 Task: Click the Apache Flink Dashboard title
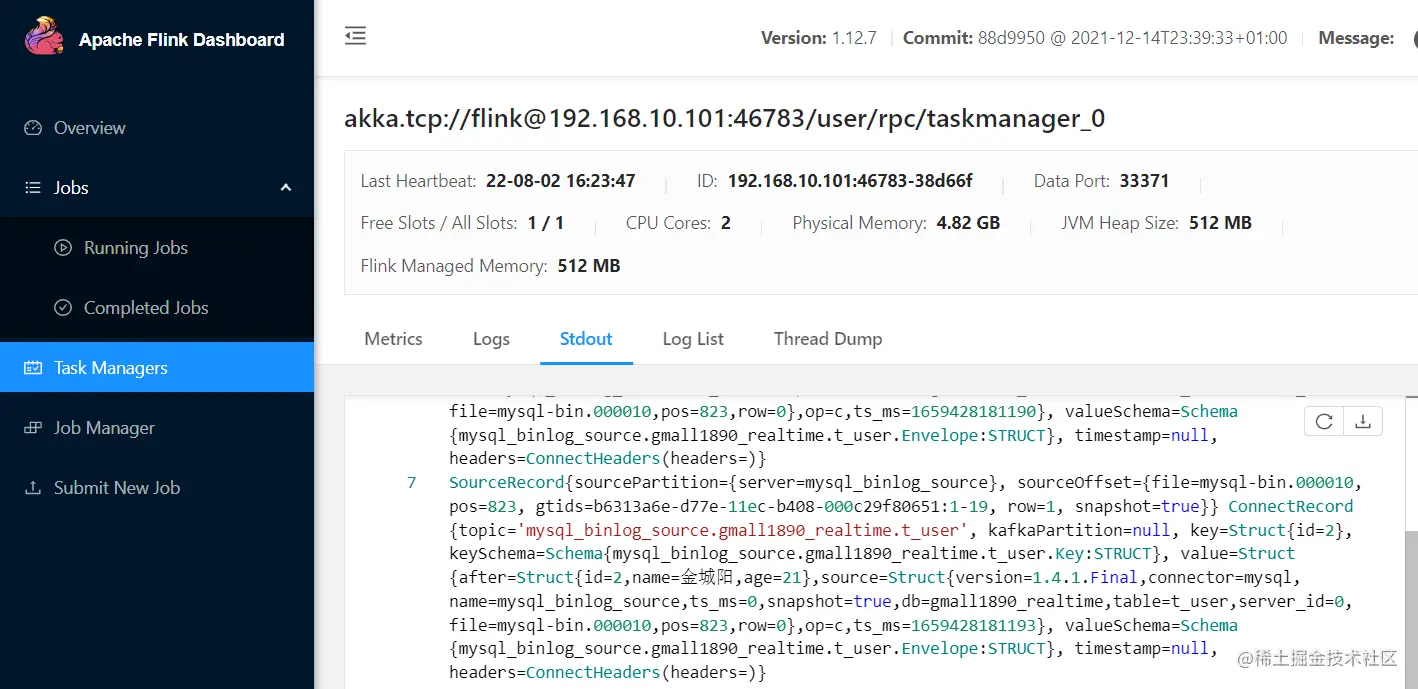point(182,40)
